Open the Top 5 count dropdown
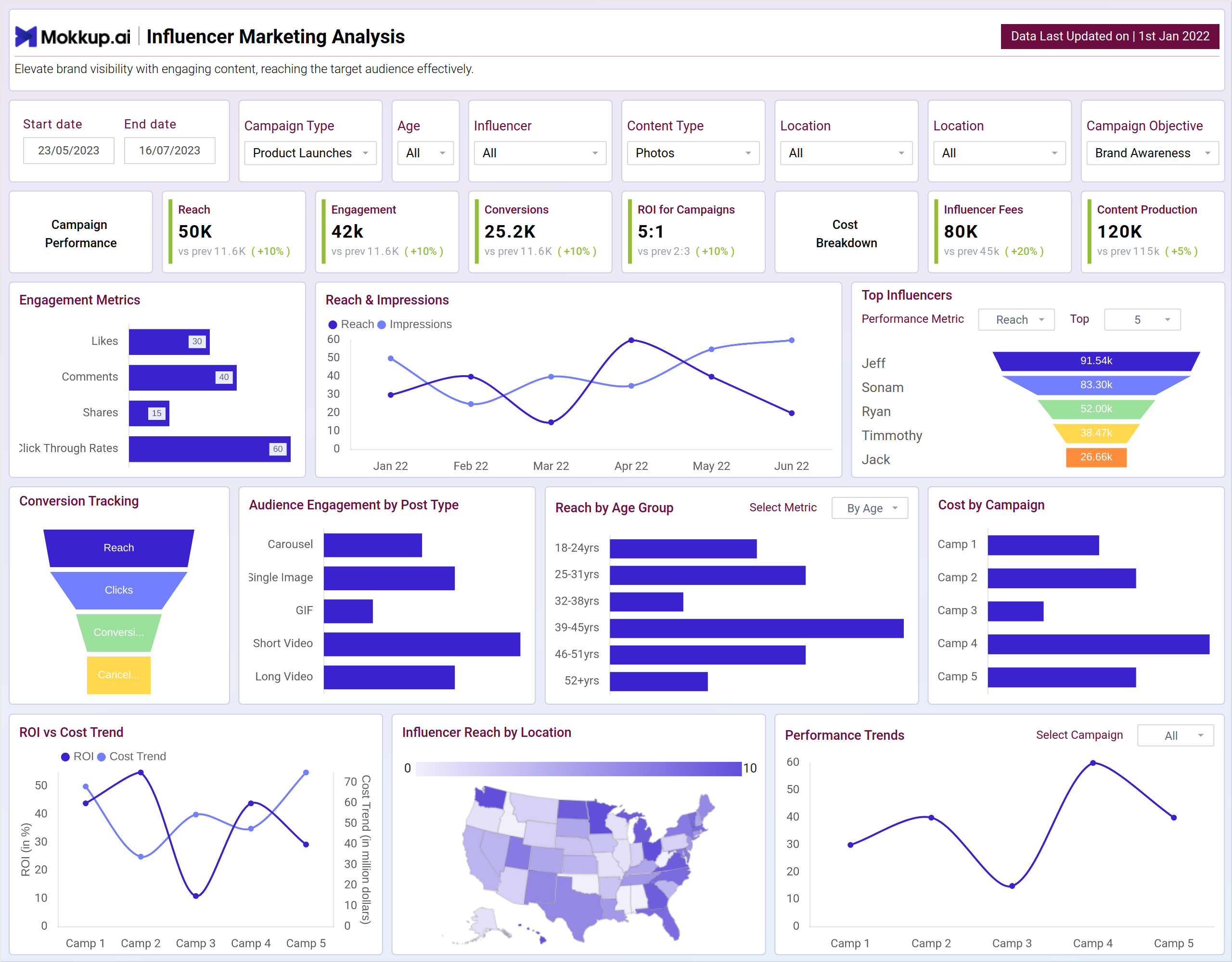1232x962 pixels. 1142,320
